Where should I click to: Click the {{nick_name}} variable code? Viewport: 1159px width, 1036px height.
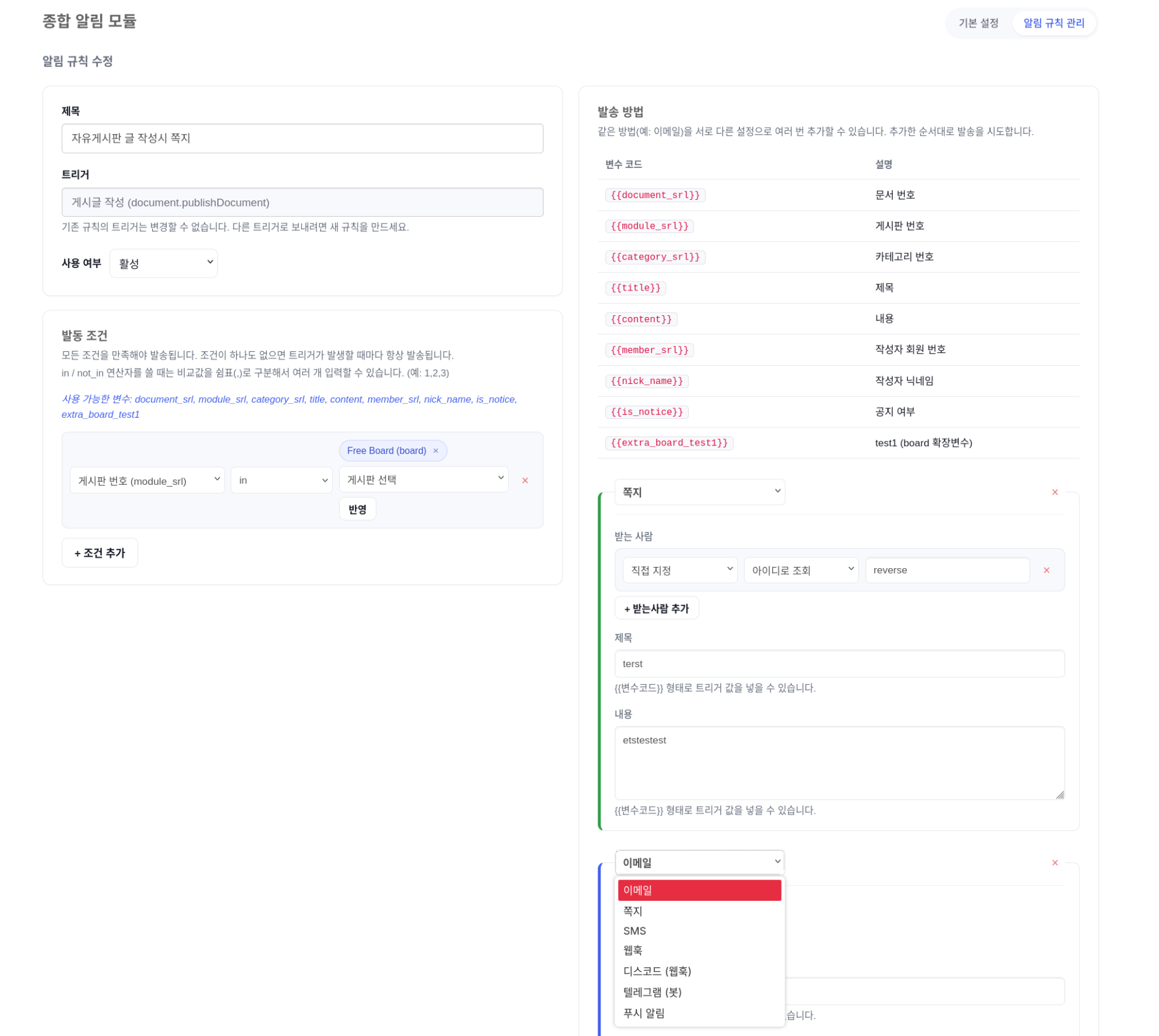click(647, 381)
